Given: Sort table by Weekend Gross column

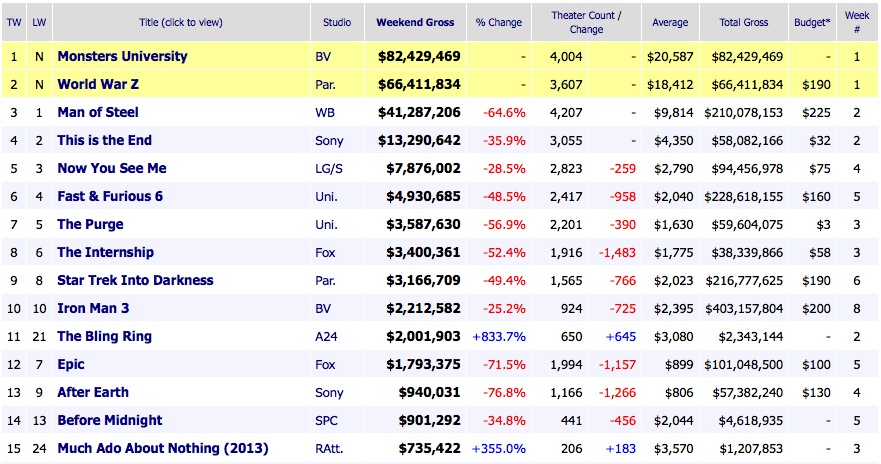Looking at the screenshot, I should [x=415, y=22].
